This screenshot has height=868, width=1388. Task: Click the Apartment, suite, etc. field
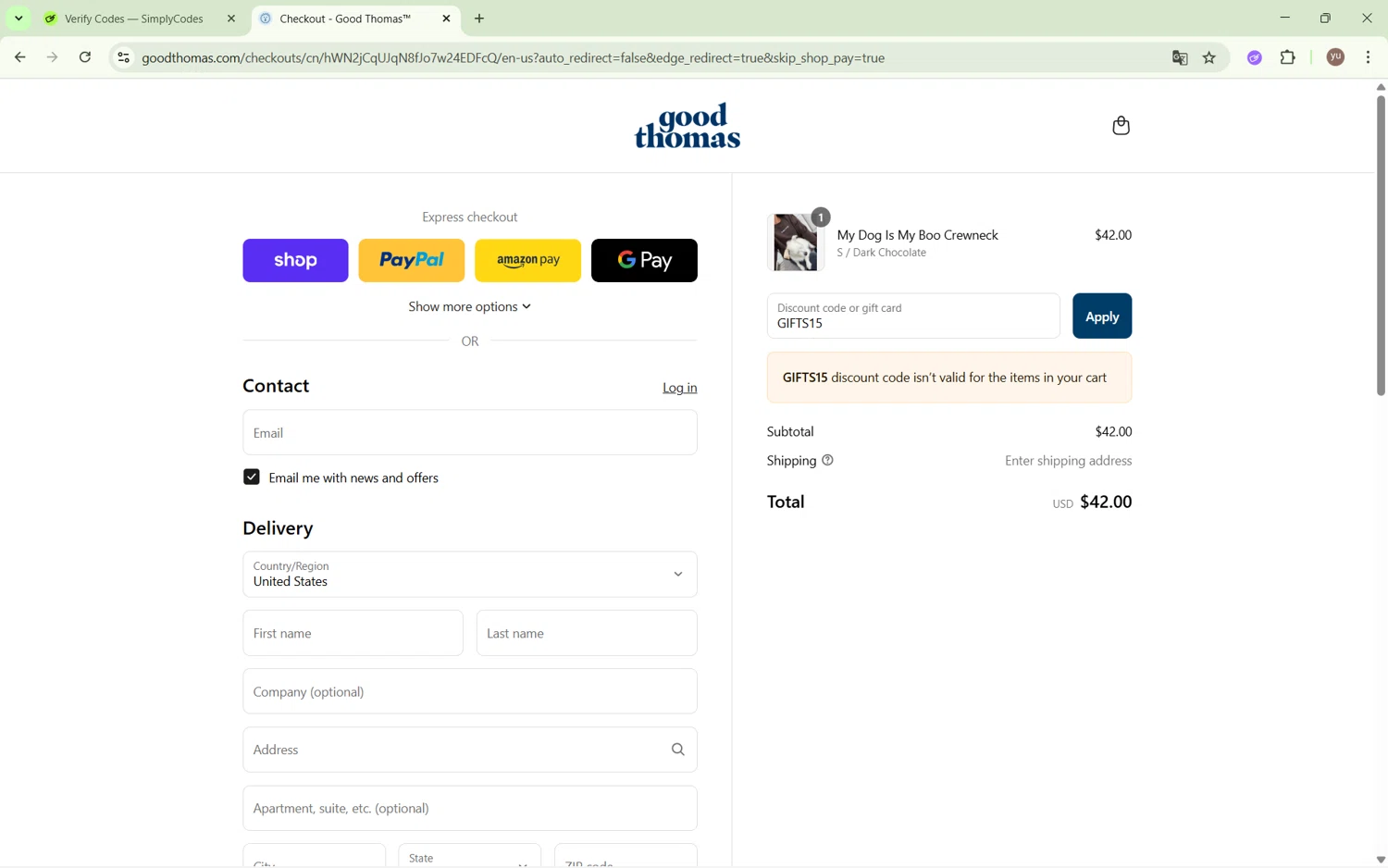tap(470, 808)
